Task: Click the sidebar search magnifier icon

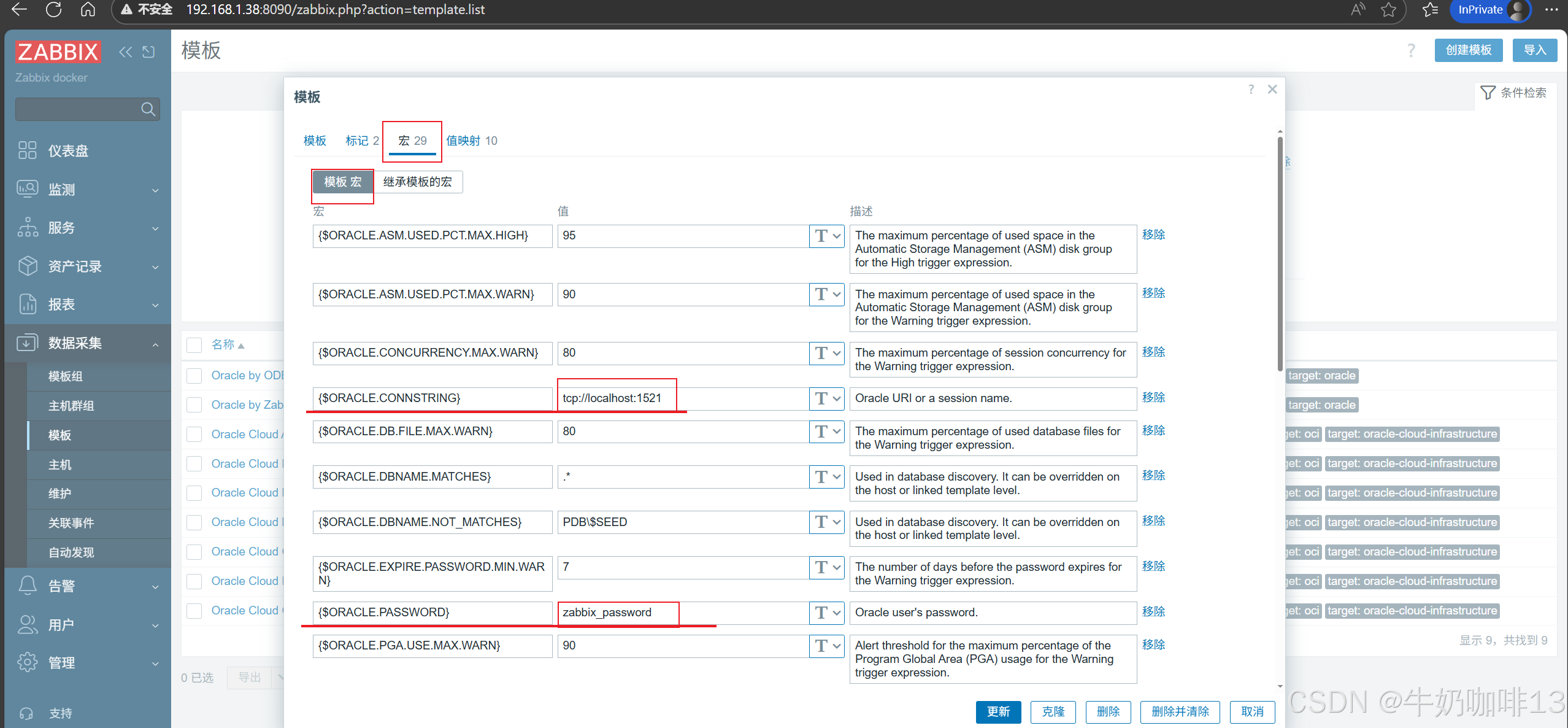Action: 147,109
